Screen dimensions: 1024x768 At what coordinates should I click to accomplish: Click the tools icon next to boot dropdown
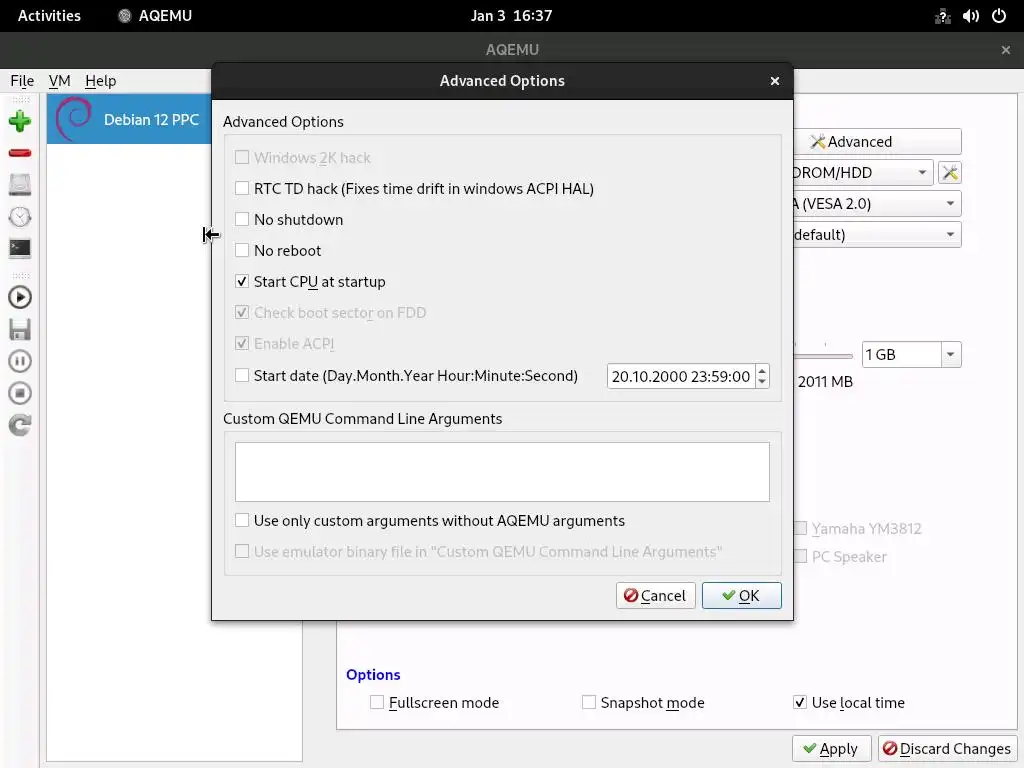(x=950, y=172)
